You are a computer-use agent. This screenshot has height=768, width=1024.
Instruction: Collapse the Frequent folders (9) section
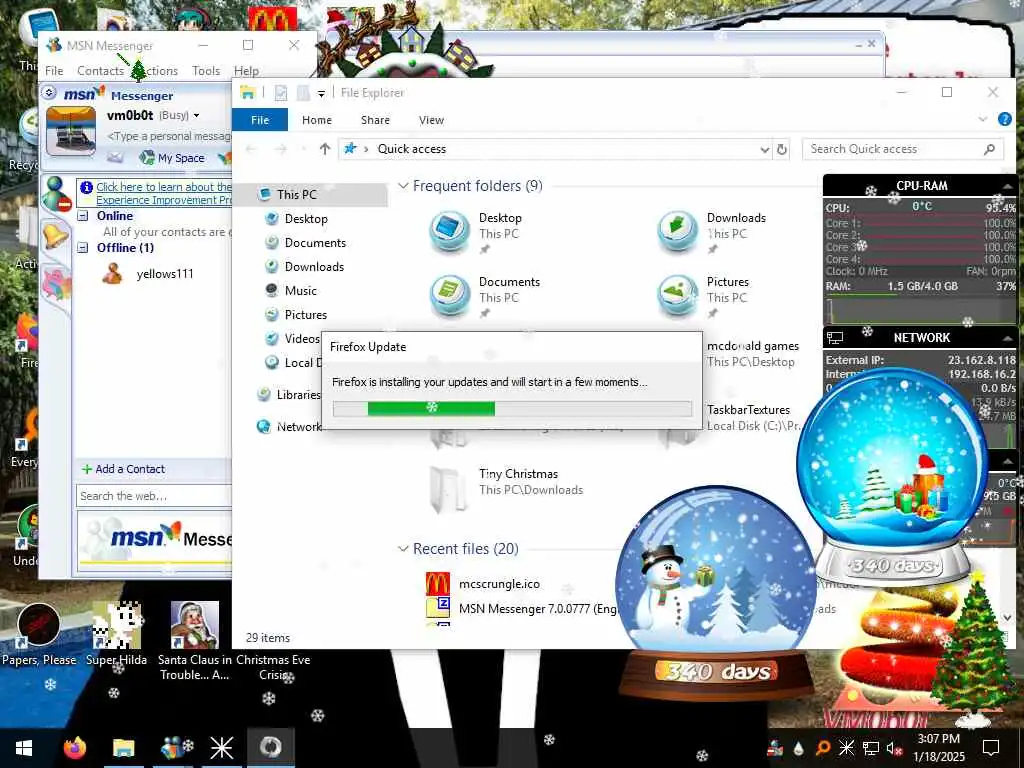click(404, 185)
